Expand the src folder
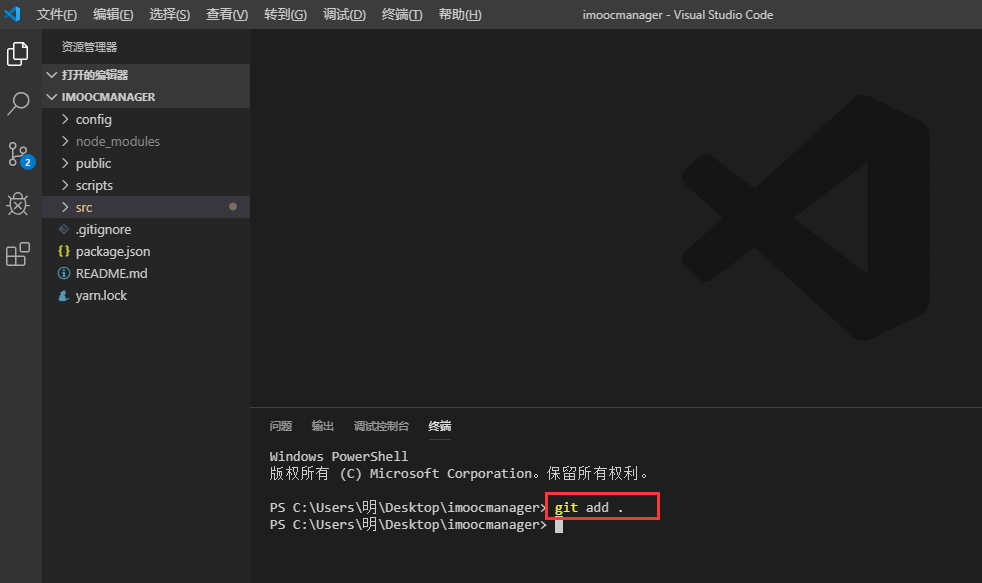The width and height of the screenshot is (982, 583). coord(84,207)
